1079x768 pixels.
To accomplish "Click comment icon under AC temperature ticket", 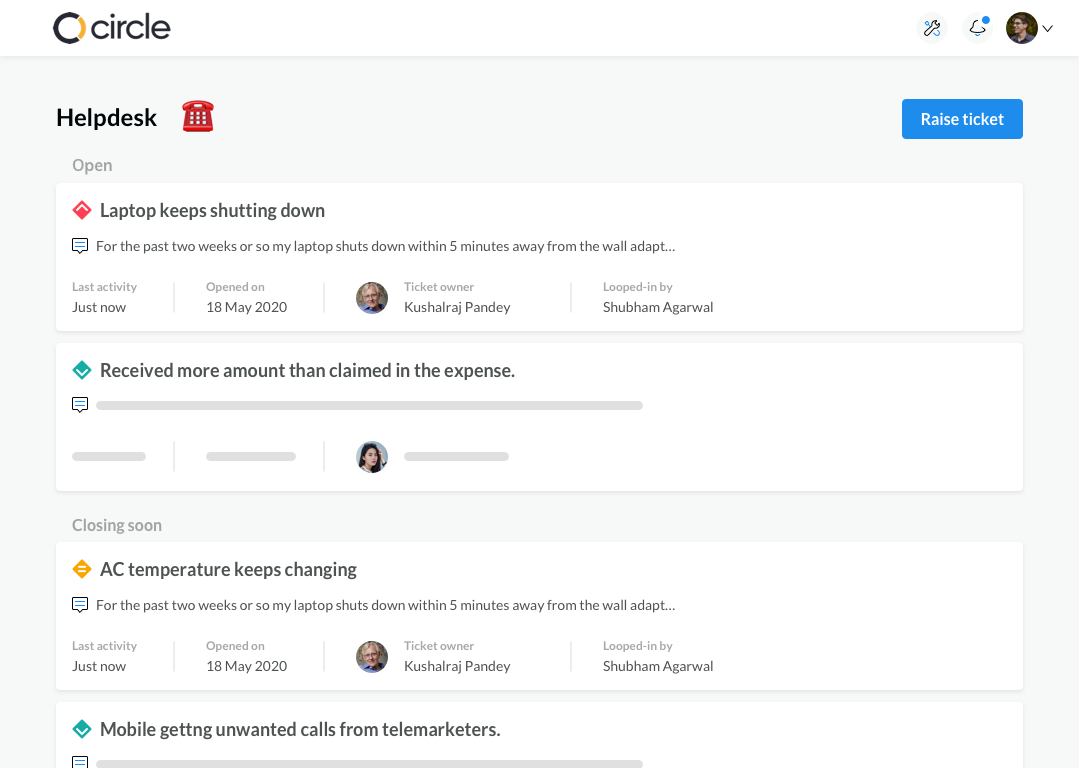I will point(80,604).
